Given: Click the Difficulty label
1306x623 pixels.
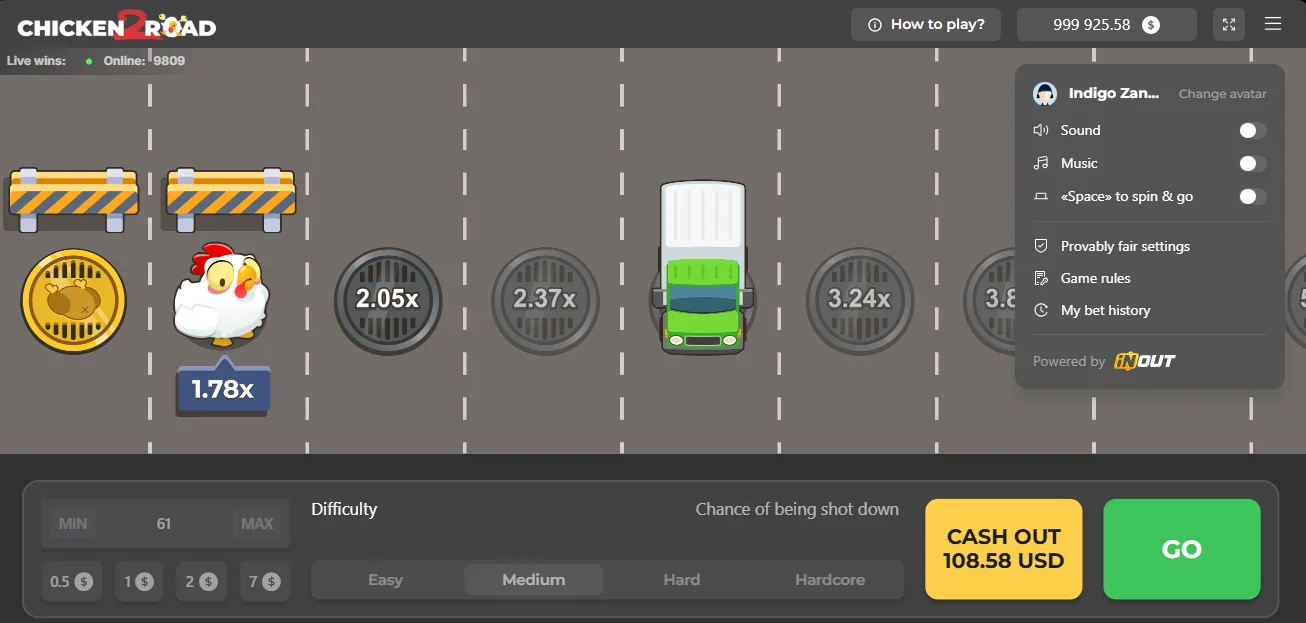Looking at the screenshot, I should point(344,509).
